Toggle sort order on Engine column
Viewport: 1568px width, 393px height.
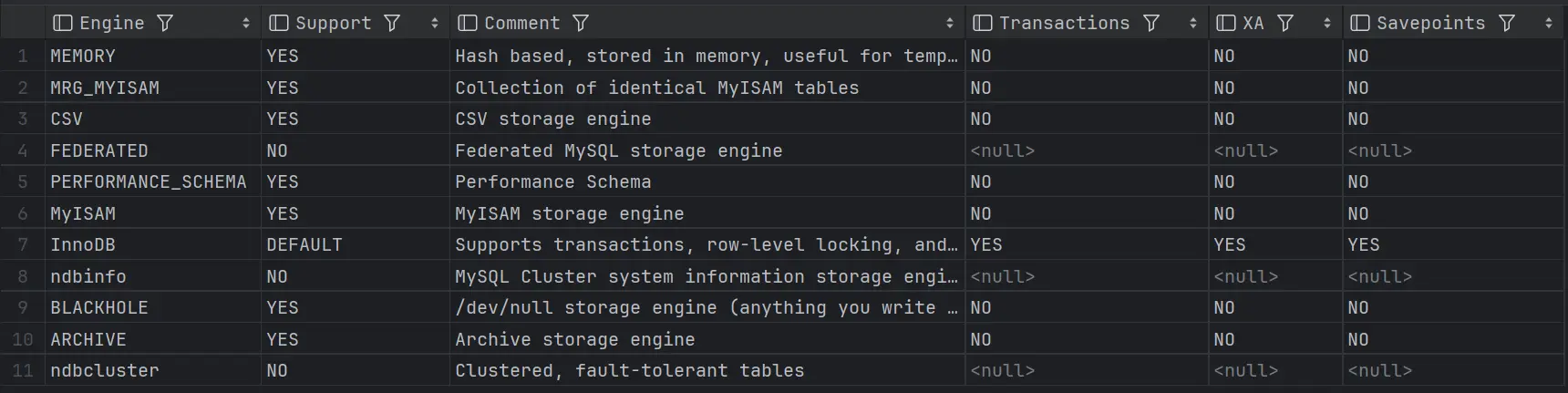pyautogui.click(x=246, y=24)
